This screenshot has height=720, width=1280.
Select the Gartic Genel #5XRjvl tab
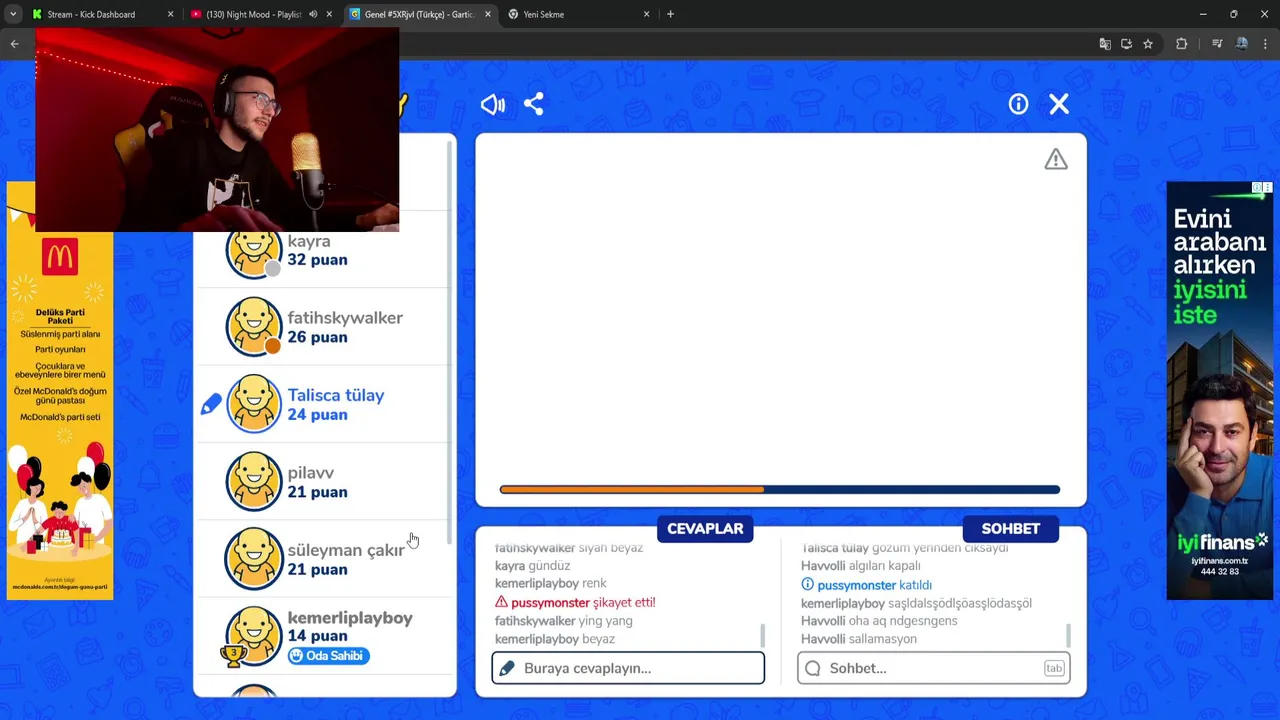(x=419, y=14)
